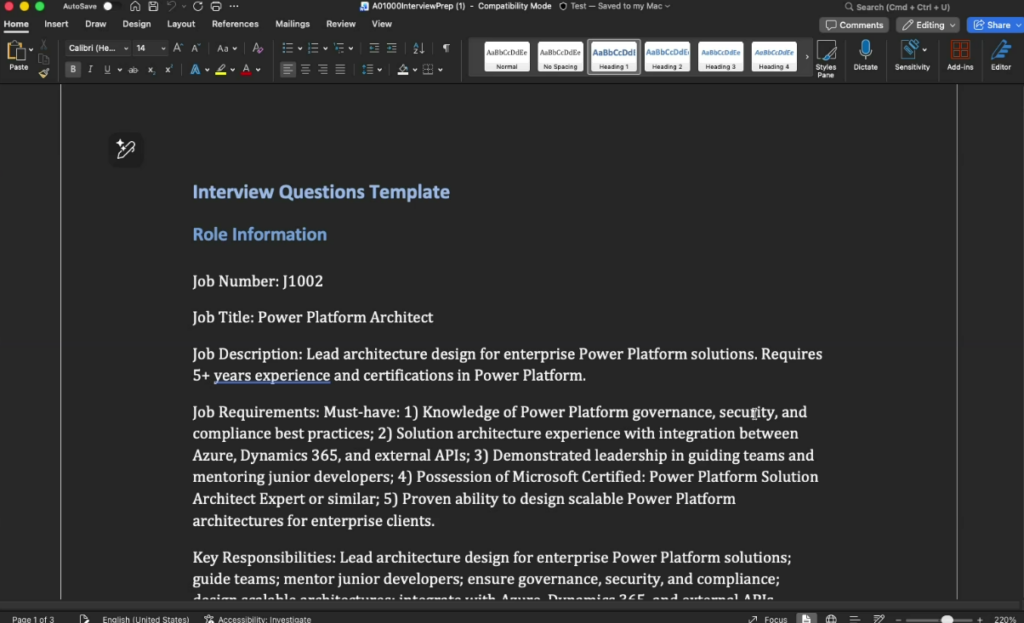
Task: Toggle the AutoSave switch
Action: (110, 6)
